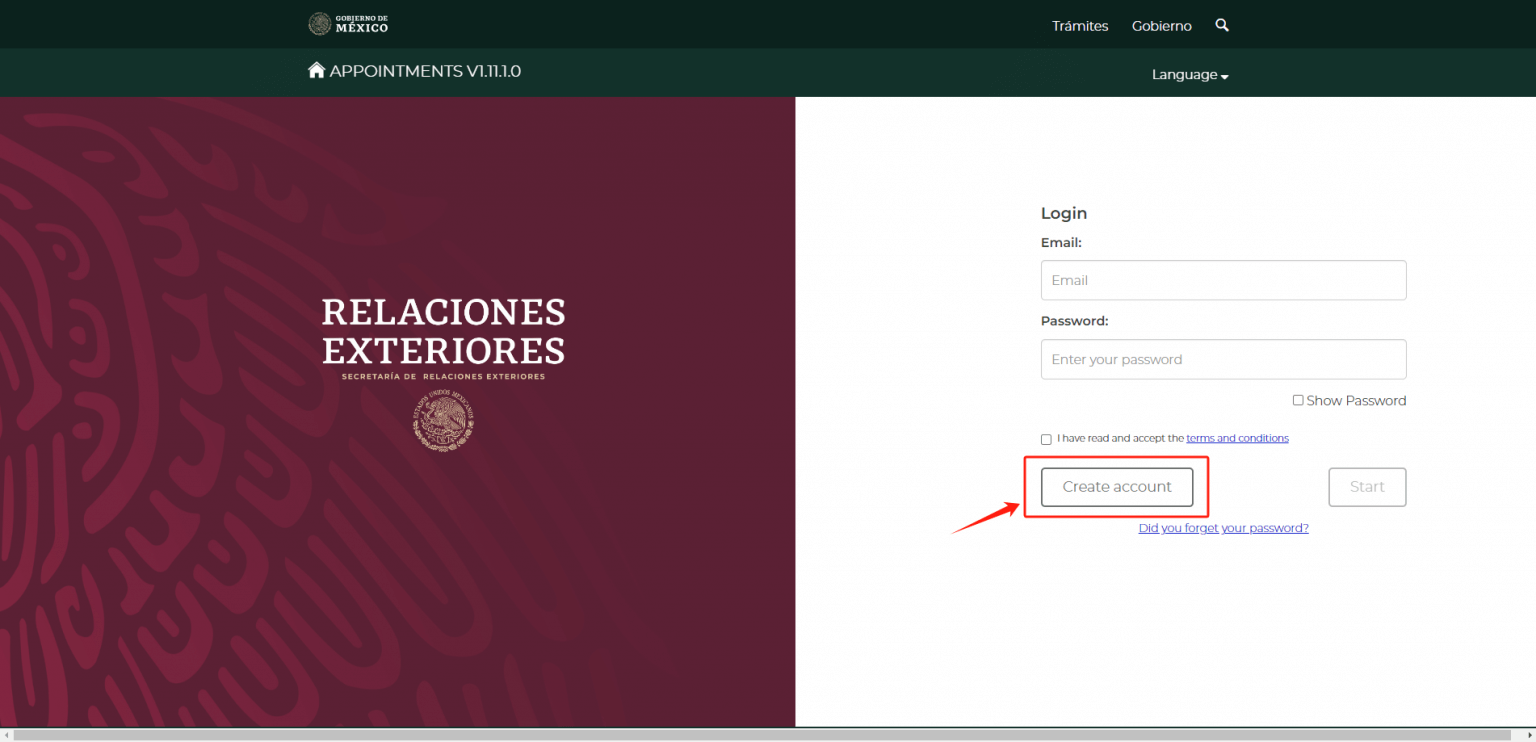Click the Start button
The image size is (1536, 742).
(x=1367, y=487)
